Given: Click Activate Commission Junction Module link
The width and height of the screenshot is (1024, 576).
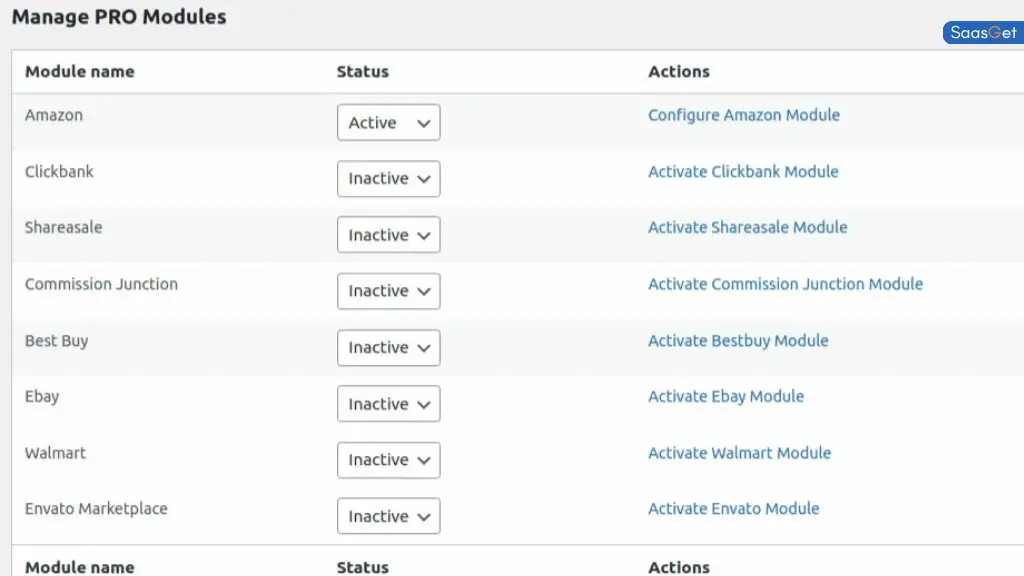Looking at the screenshot, I should 786,284.
